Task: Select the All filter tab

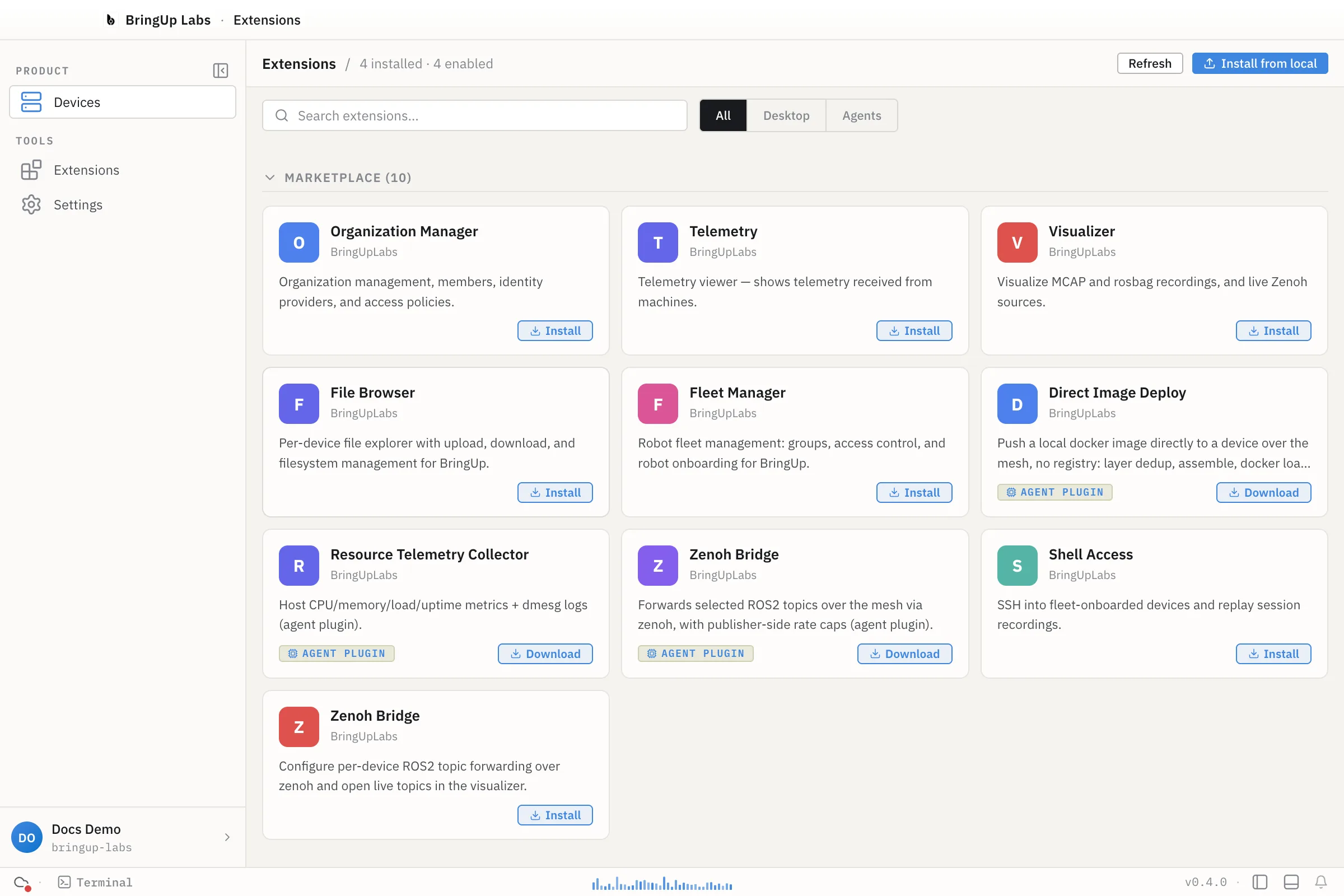Action: point(723,115)
